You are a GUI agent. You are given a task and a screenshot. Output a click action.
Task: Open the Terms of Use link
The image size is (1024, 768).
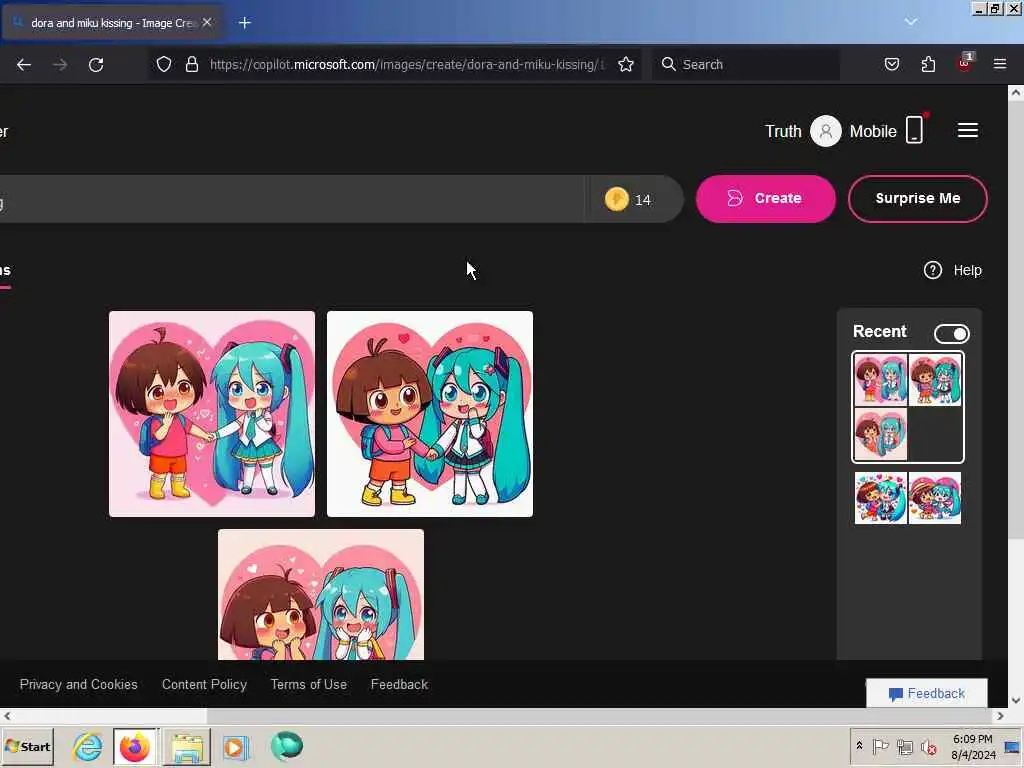[x=308, y=684]
